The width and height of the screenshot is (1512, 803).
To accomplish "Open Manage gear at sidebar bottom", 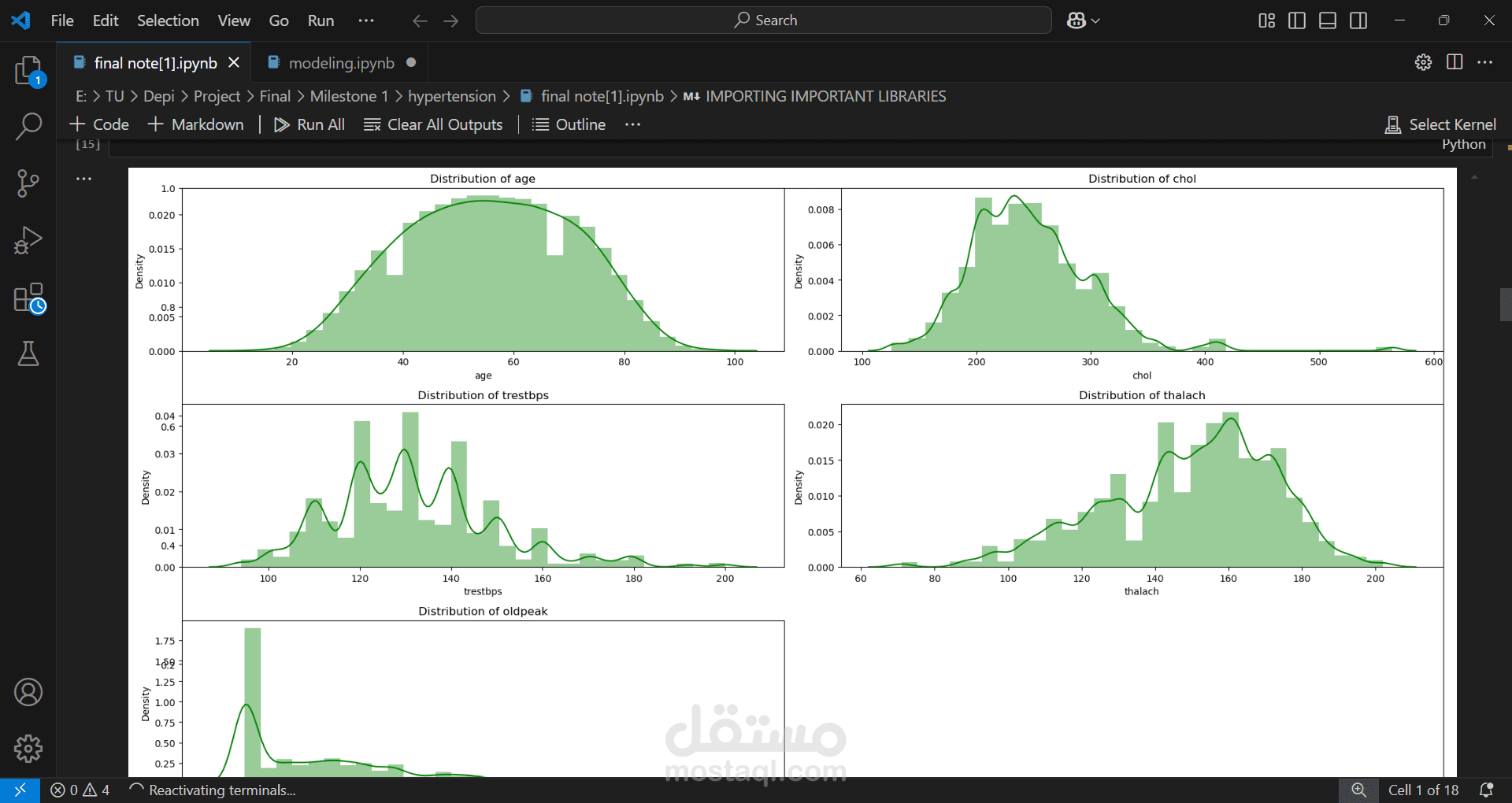I will click(28, 749).
